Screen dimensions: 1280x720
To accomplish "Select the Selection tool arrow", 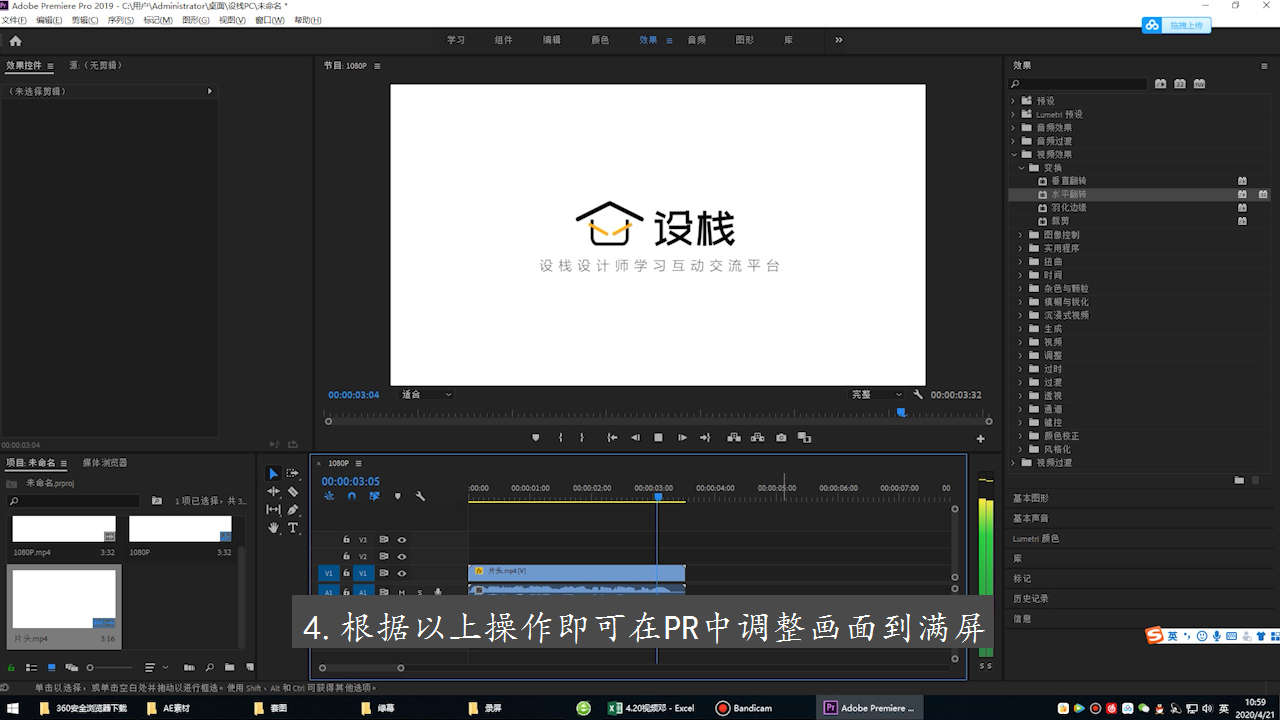I will point(273,473).
